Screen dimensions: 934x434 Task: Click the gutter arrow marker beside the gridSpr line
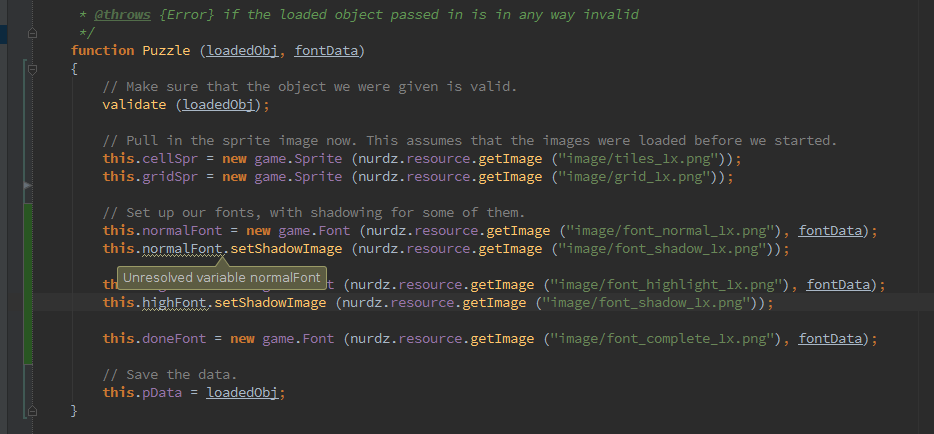26,186
